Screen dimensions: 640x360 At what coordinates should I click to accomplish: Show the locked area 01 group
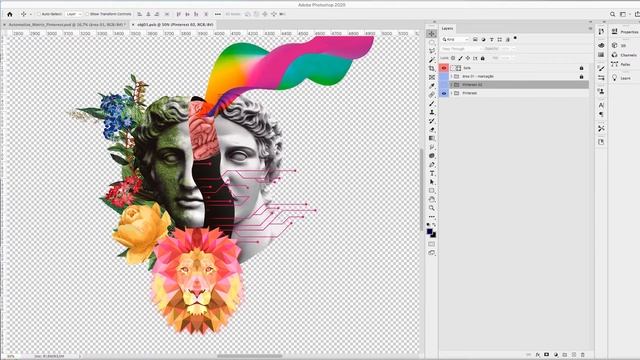(444, 76)
